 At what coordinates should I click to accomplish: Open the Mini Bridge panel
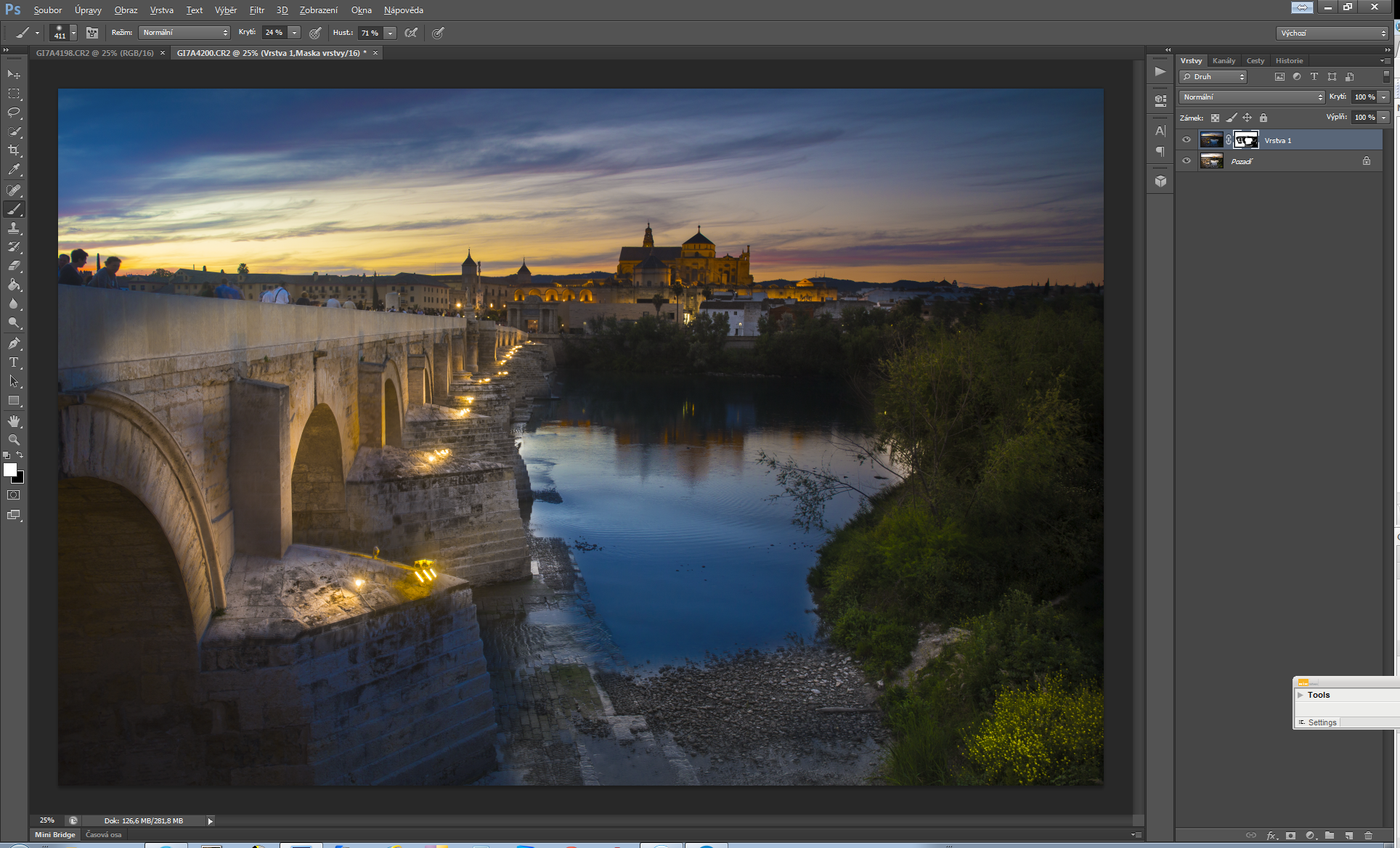point(55,835)
